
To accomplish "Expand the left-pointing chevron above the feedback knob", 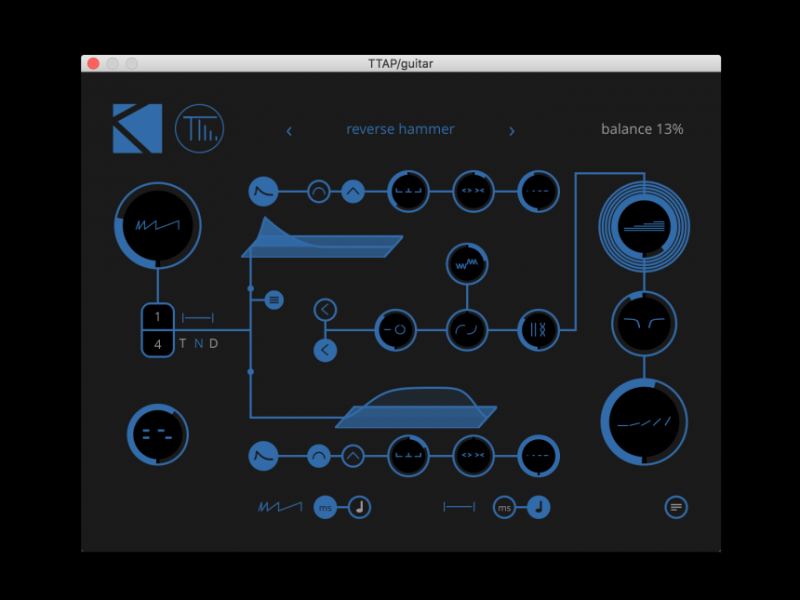I will coord(325,309).
